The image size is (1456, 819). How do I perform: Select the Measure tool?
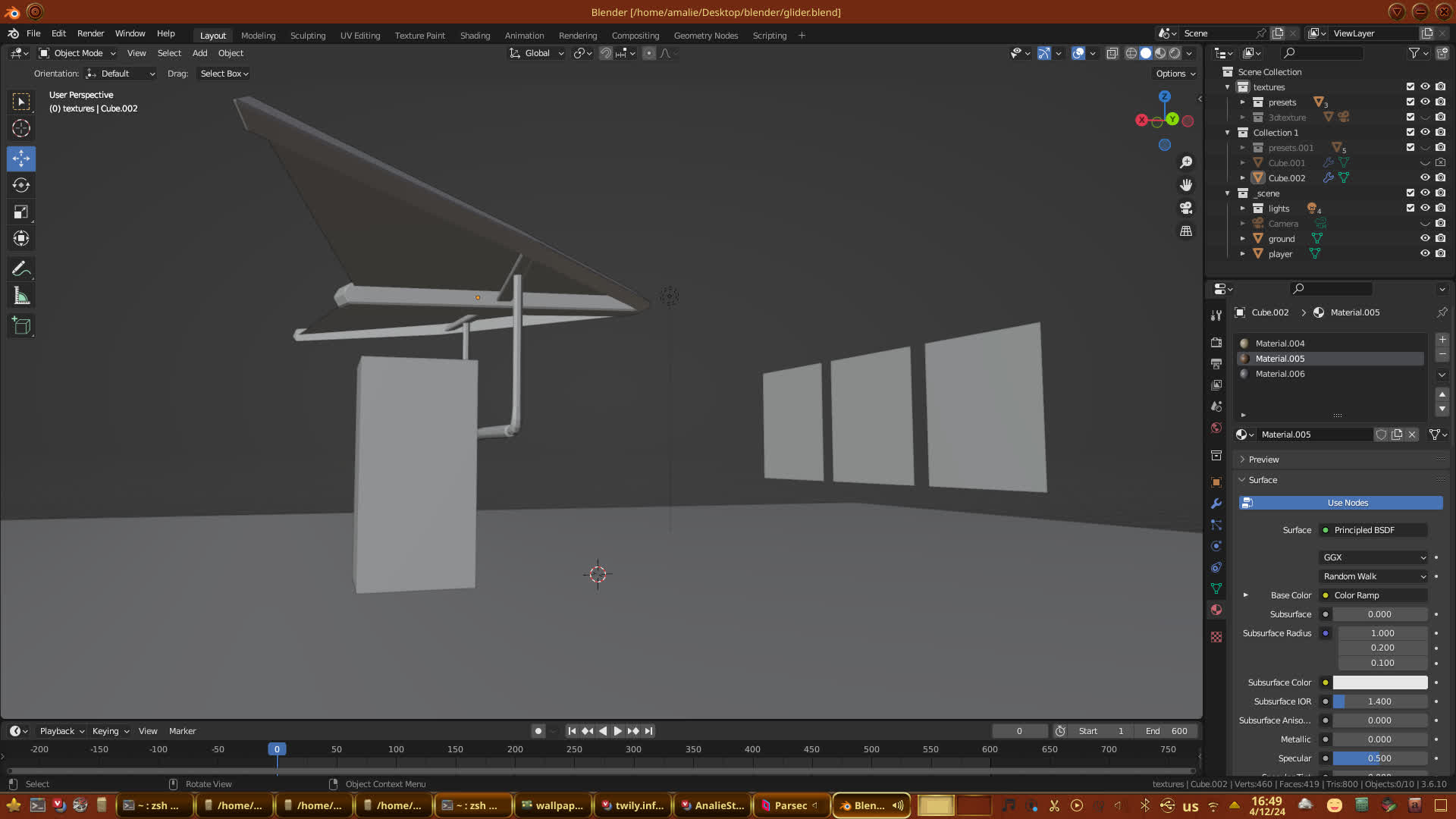[x=21, y=297]
